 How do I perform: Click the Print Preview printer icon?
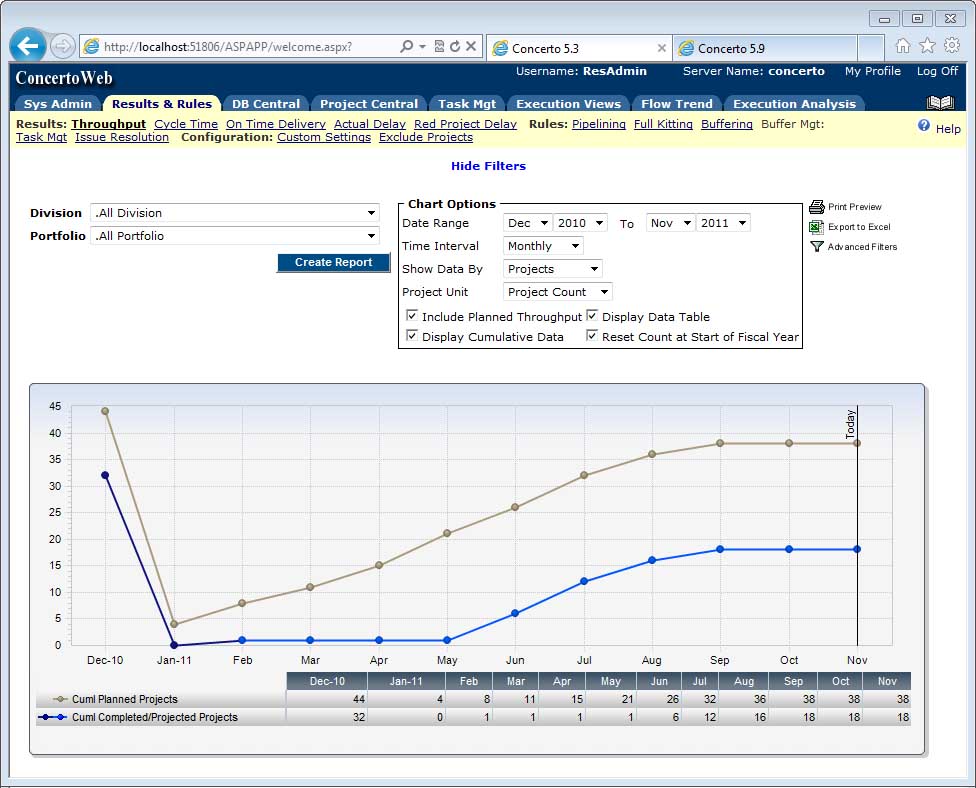tap(816, 207)
